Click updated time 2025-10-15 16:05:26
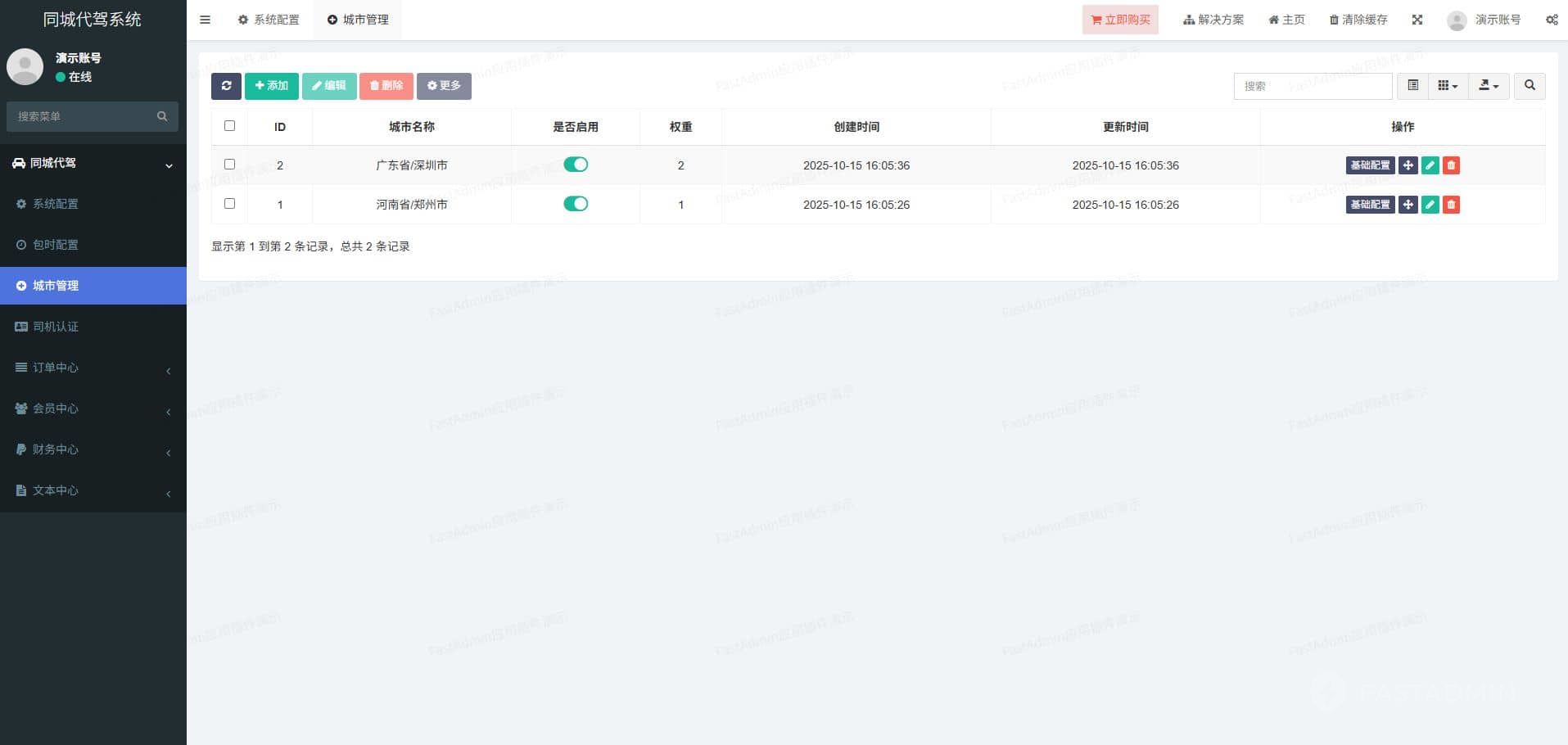 pos(1126,205)
